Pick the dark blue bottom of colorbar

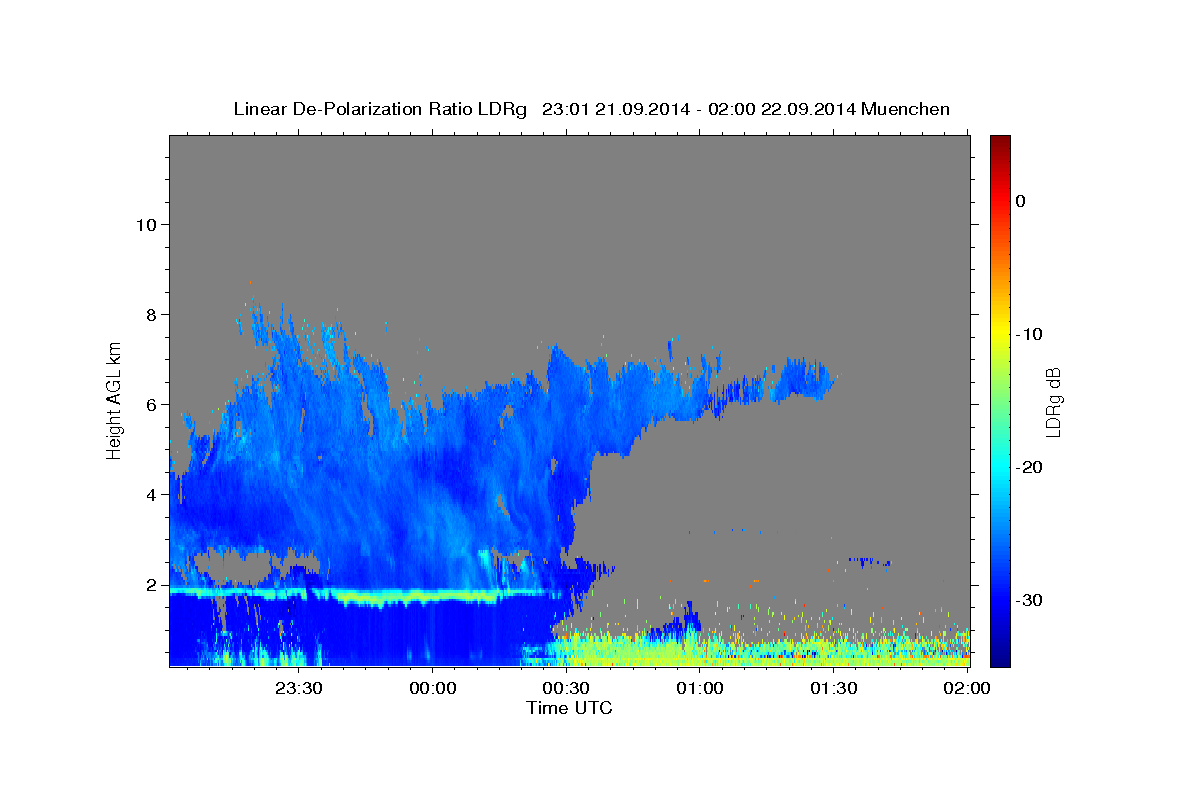1000,657
